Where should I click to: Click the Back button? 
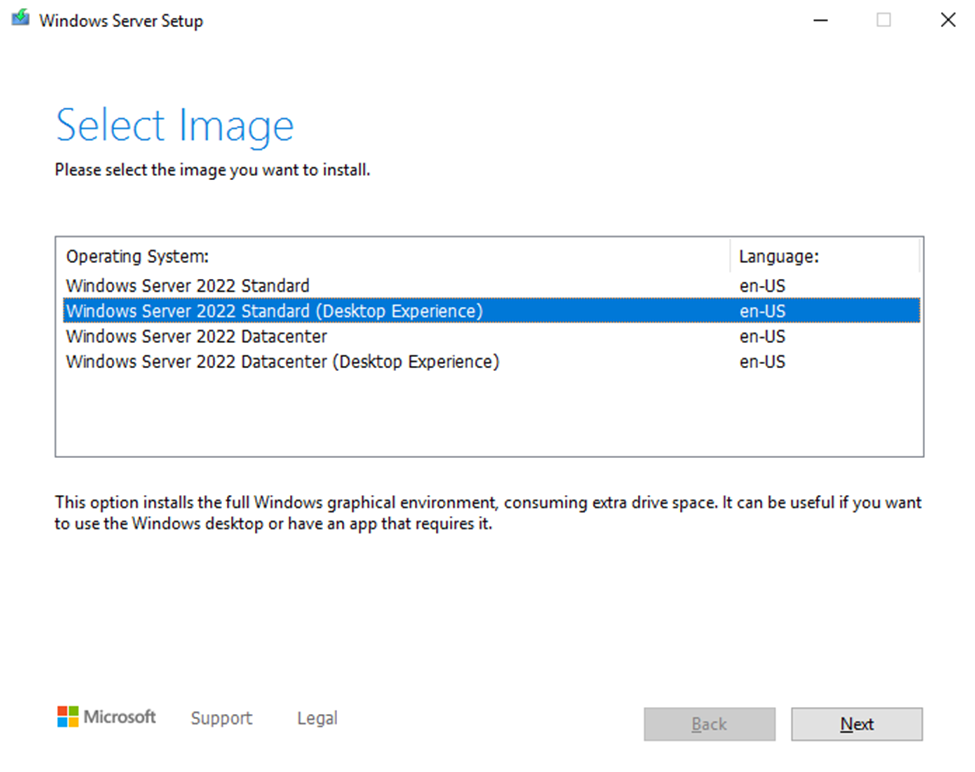coord(709,724)
